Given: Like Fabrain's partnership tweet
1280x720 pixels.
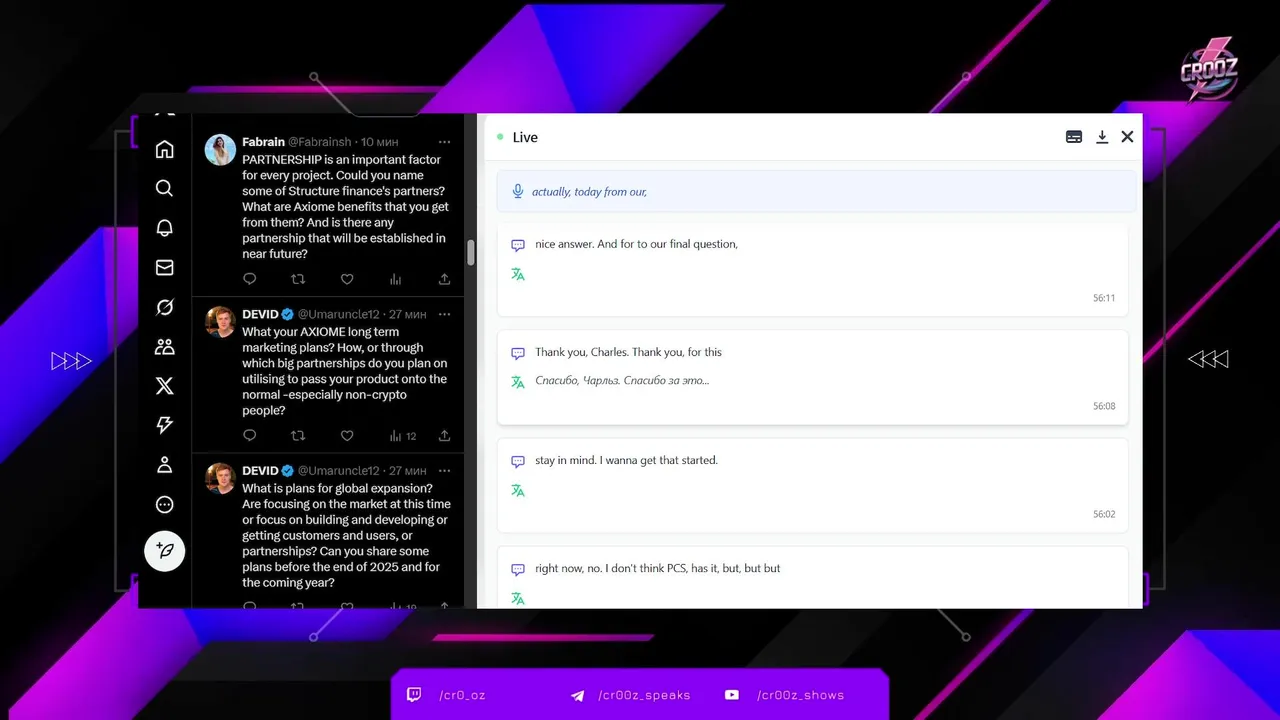Looking at the screenshot, I should [x=347, y=280].
